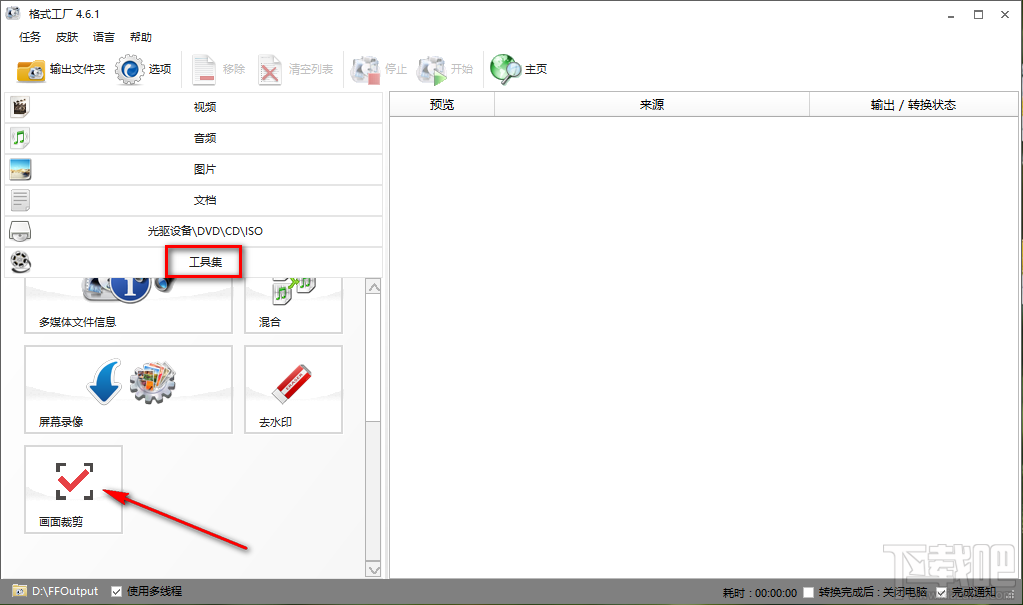The image size is (1023, 605).
Task: Click the status bar folder icon
Action: [x=20, y=591]
